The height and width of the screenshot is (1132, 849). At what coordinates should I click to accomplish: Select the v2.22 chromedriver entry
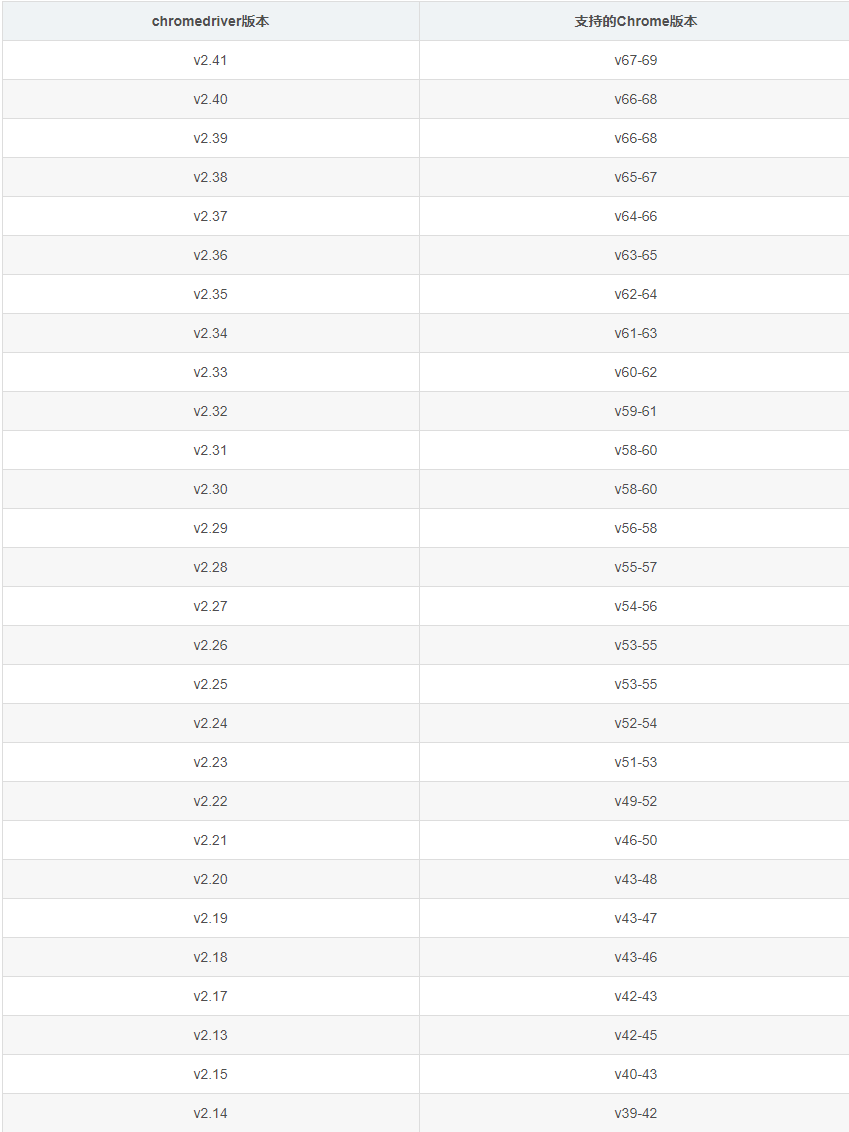coord(210,801)
